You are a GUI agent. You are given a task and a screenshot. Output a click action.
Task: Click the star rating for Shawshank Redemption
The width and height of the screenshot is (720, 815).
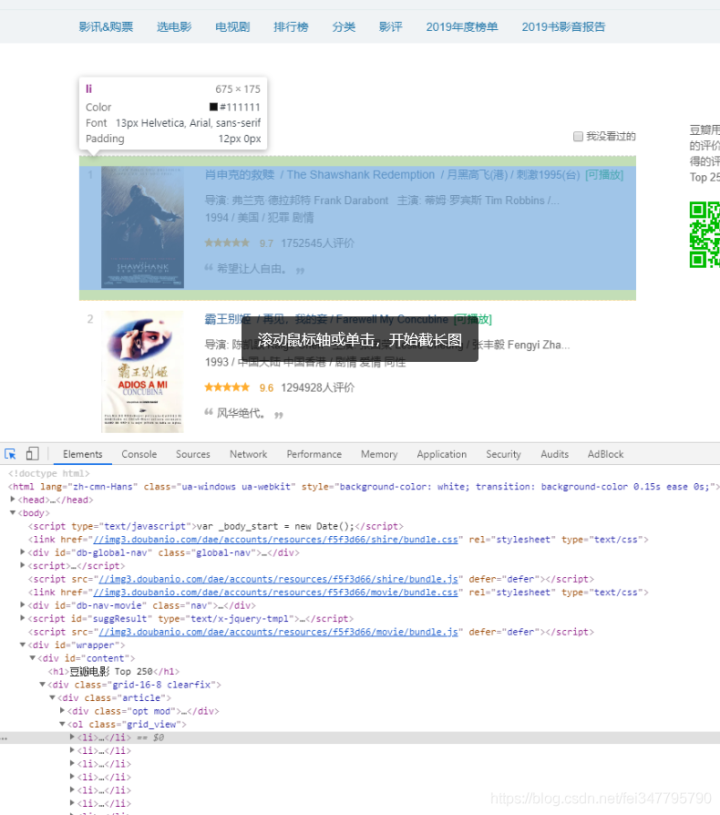[227, 243]
